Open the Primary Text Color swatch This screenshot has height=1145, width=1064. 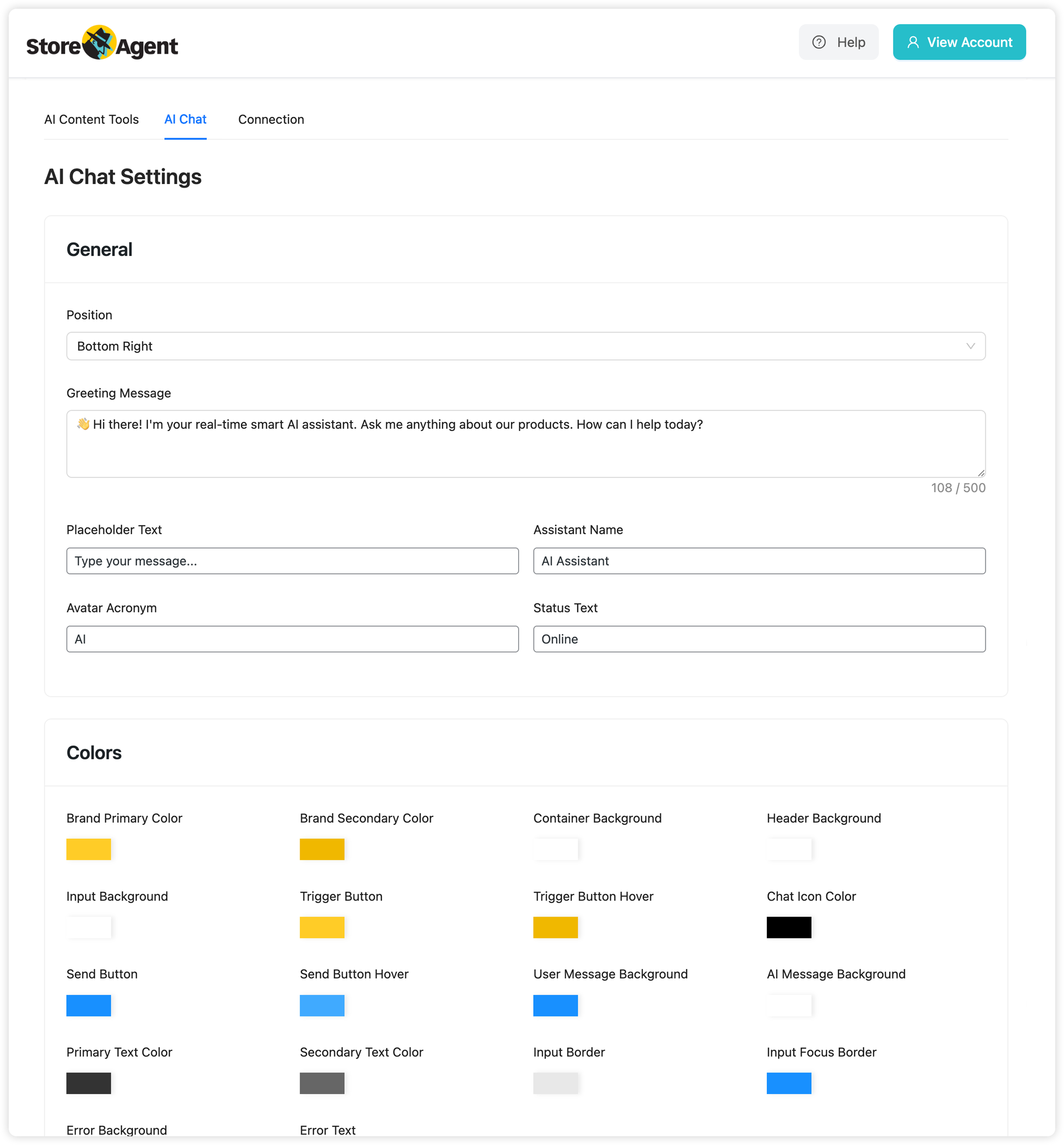(x=88, y=1083)
